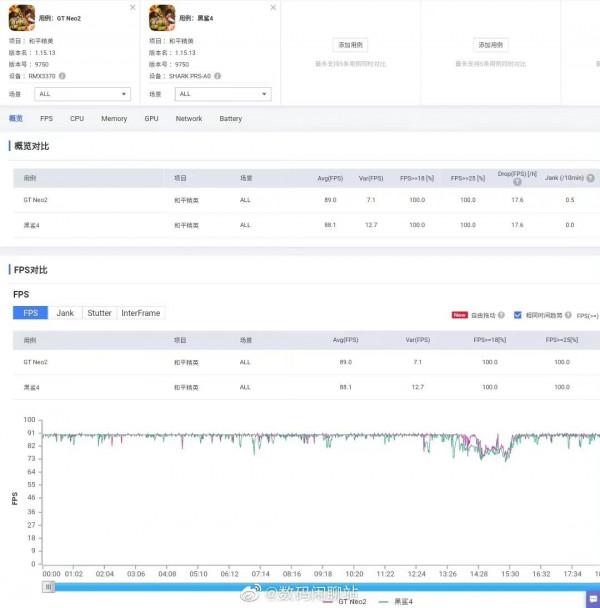Click help icon beside 自由拖动 label
600x608 pixels.
click(501, 314)
